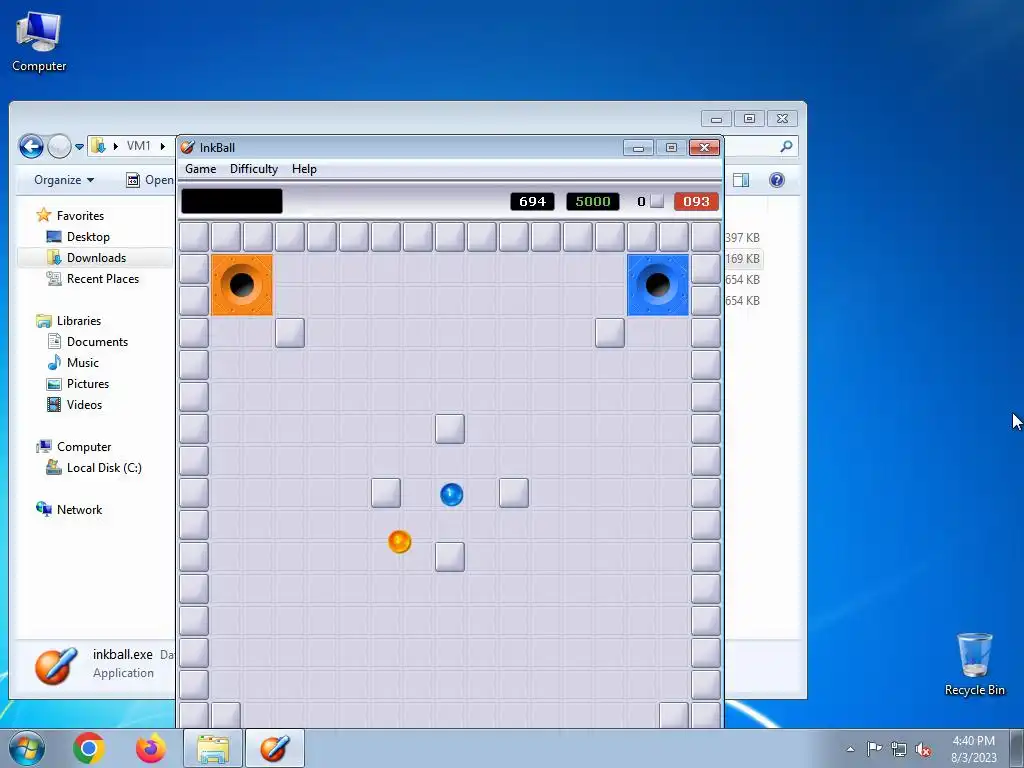
Task: Launch Chrome from the taskbar
Action: tap(89, 748)
